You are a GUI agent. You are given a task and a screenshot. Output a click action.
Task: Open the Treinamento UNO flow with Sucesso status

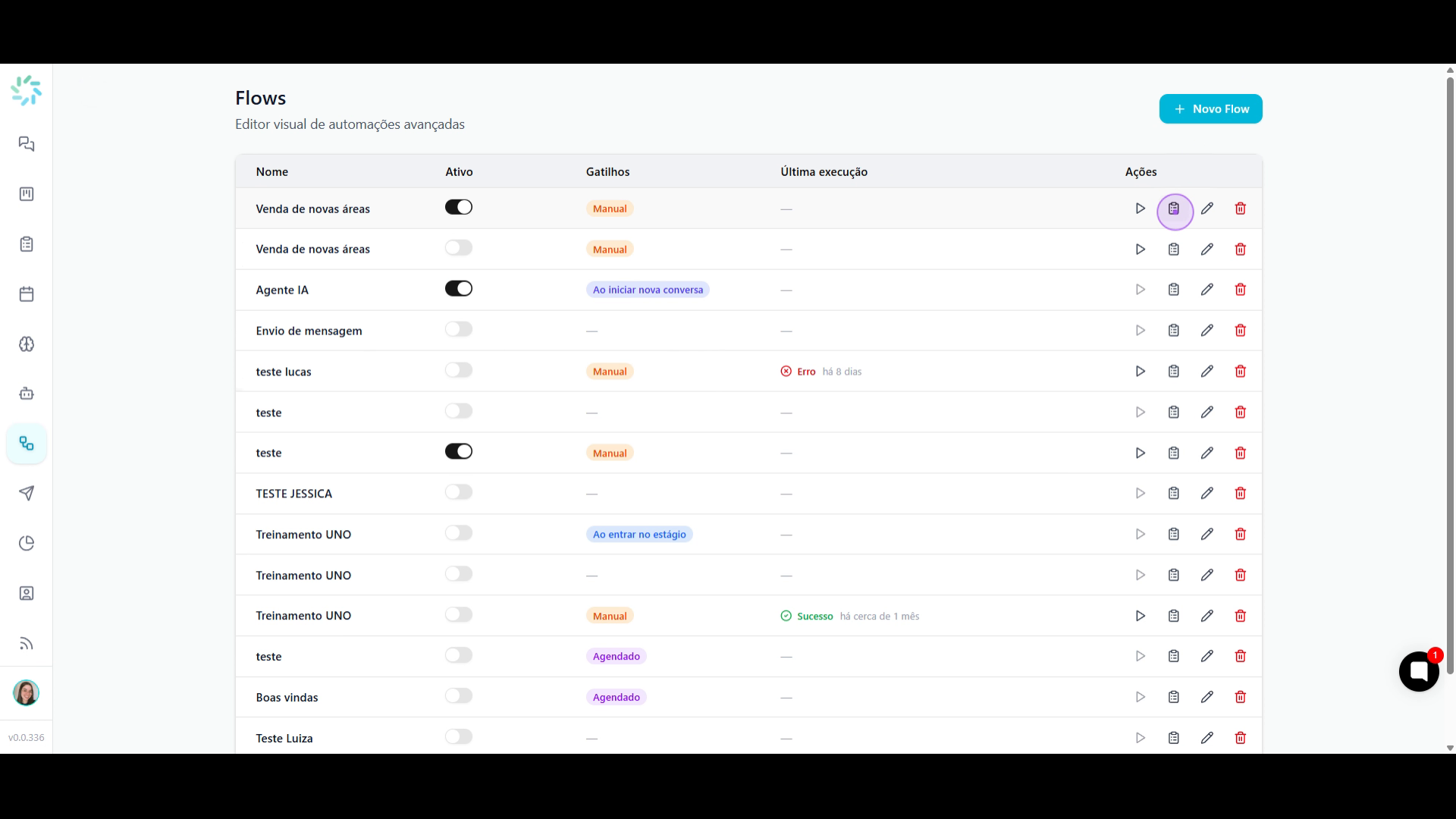pyautogui.click(x=303, y=616)
